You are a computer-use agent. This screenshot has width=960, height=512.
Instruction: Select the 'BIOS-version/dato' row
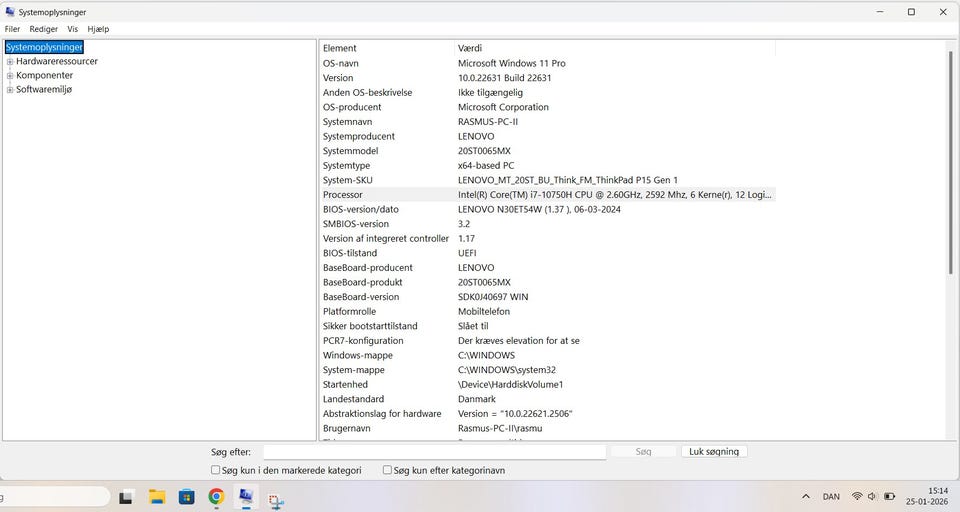point(547,209)
